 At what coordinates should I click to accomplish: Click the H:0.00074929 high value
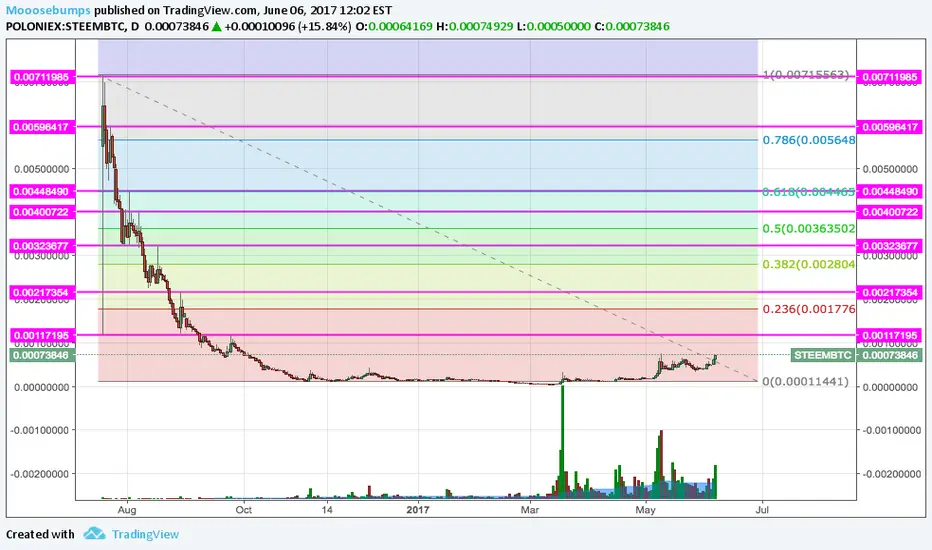[x=474, y=27]
